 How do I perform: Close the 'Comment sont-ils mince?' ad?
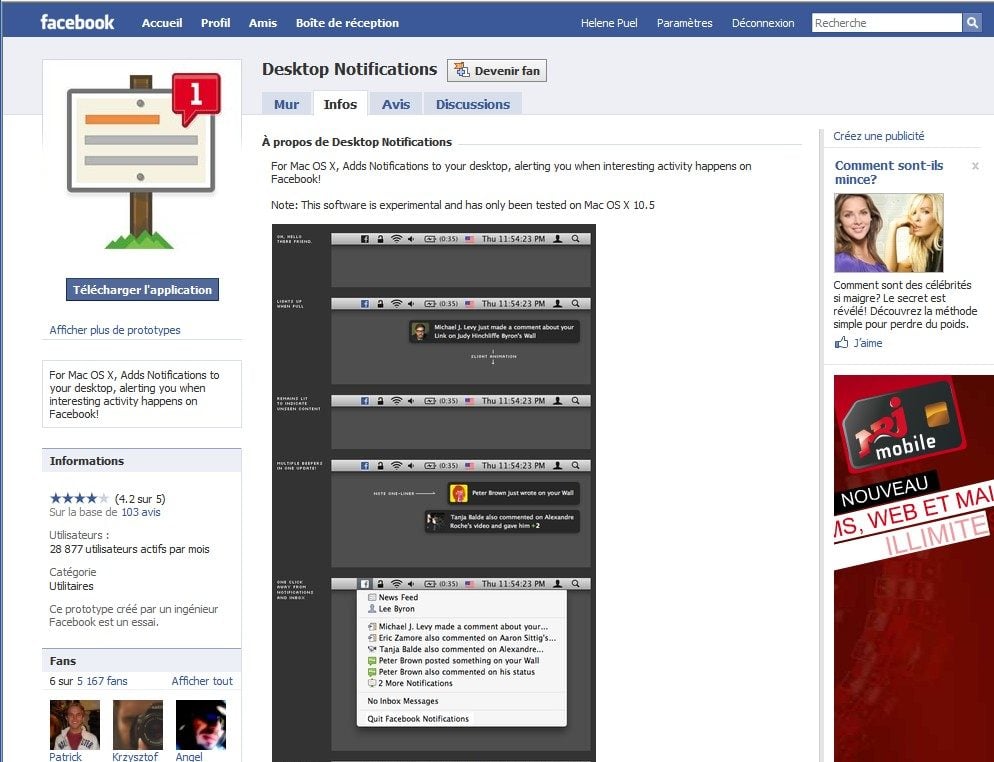point(975,166)
